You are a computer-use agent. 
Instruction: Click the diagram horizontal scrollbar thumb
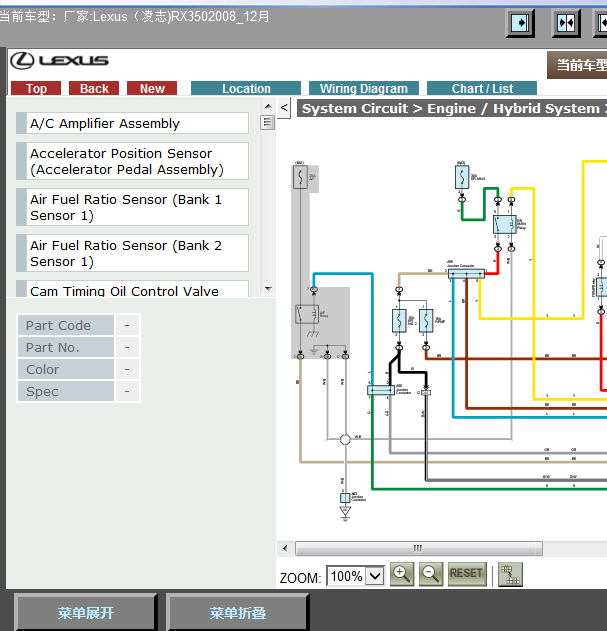pyautogui.click(x=419, y=548)
